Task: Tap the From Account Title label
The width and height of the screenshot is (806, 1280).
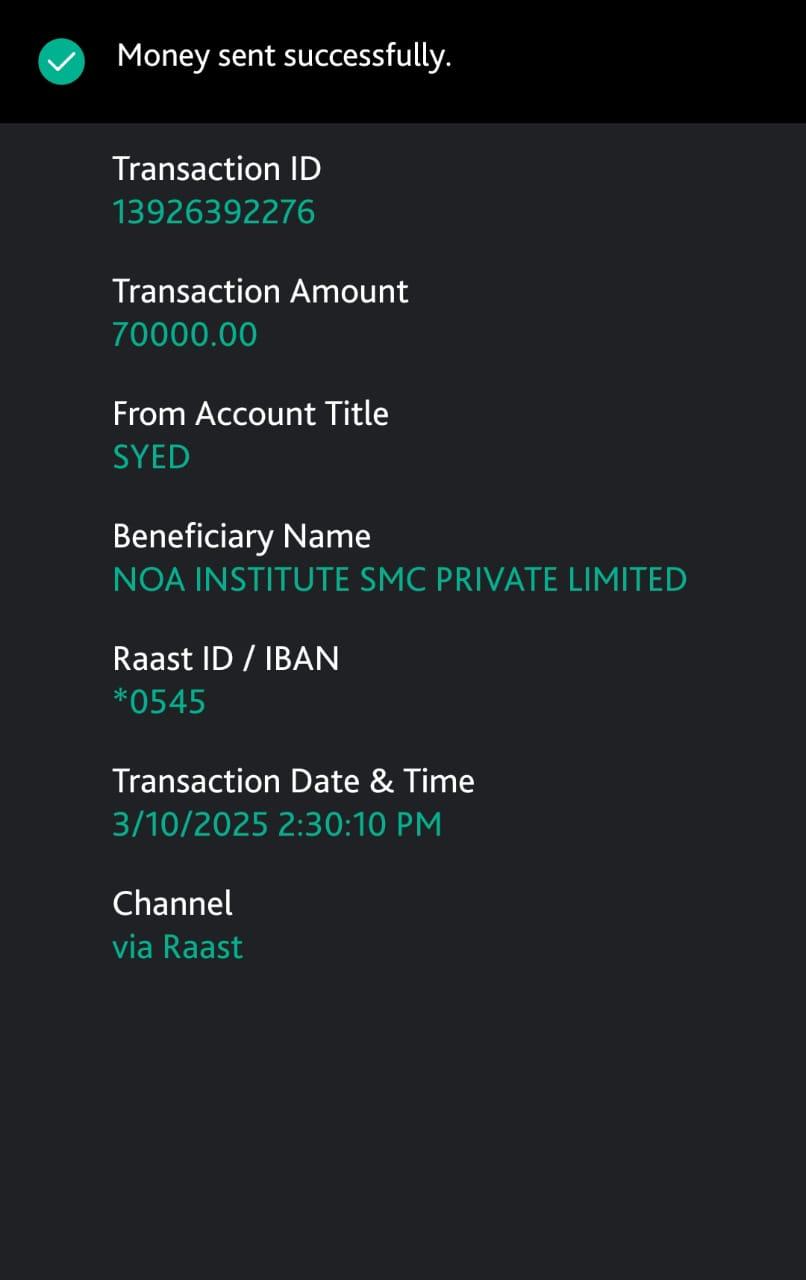Action: (250, 413)
